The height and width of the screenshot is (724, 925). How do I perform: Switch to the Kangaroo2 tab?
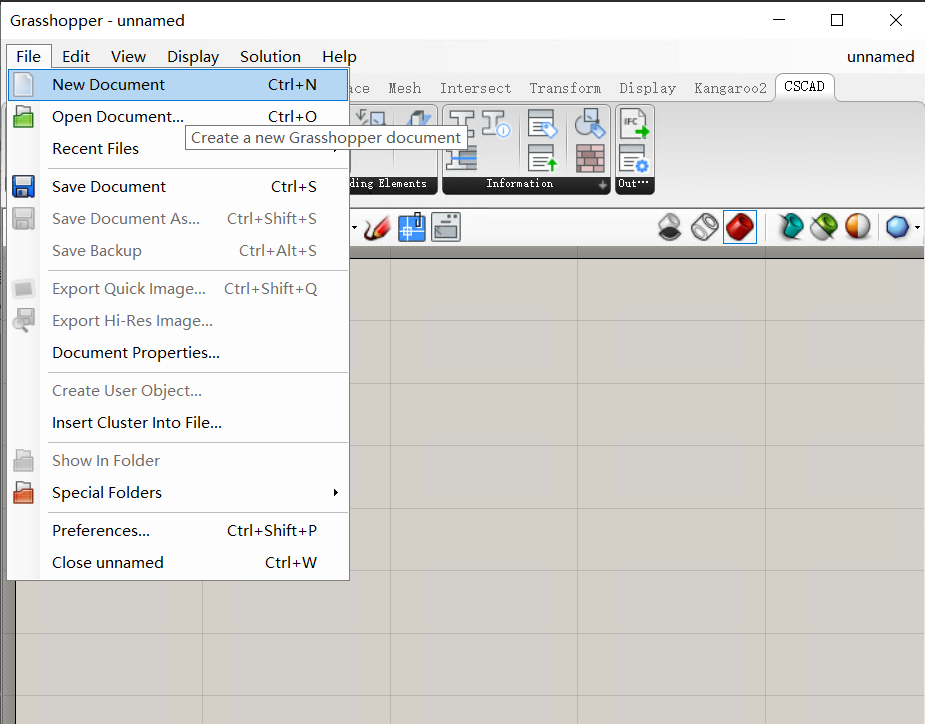point(730,89)
